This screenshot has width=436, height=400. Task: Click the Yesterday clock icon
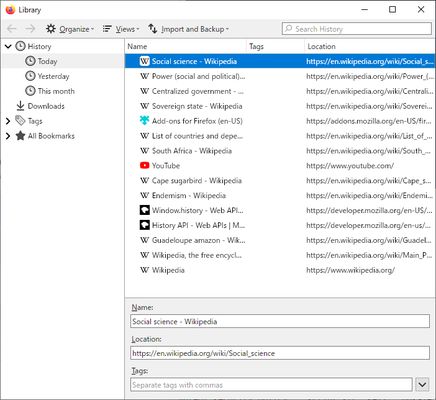[x=30, y=76]
